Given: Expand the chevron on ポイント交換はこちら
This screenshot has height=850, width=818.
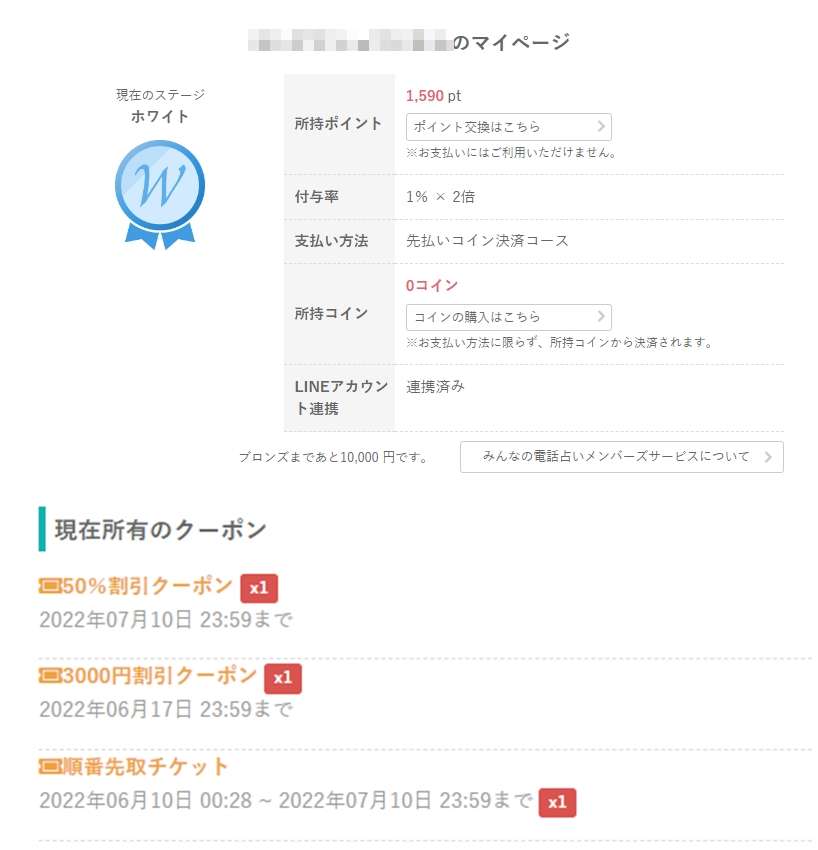Looking at the screenshot, I should point(599,126).
